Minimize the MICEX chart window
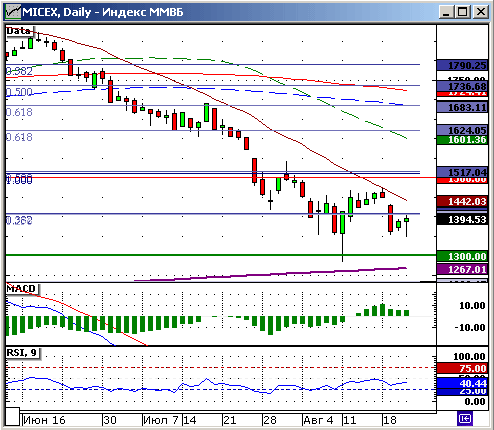The height and width of the screenshot is (430, 494). [446, 12]
